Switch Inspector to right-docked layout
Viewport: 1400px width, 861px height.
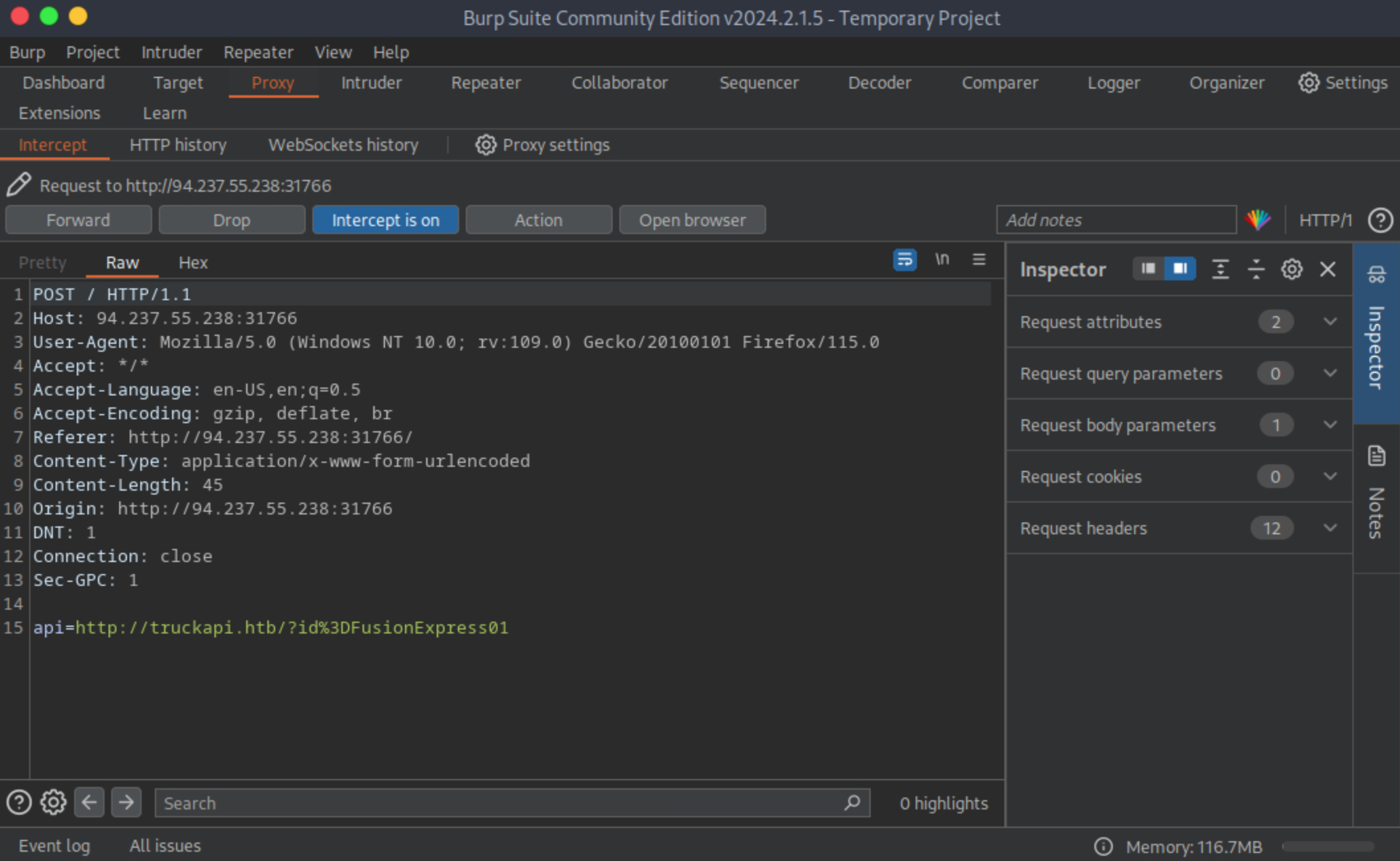click(1180, 268)
